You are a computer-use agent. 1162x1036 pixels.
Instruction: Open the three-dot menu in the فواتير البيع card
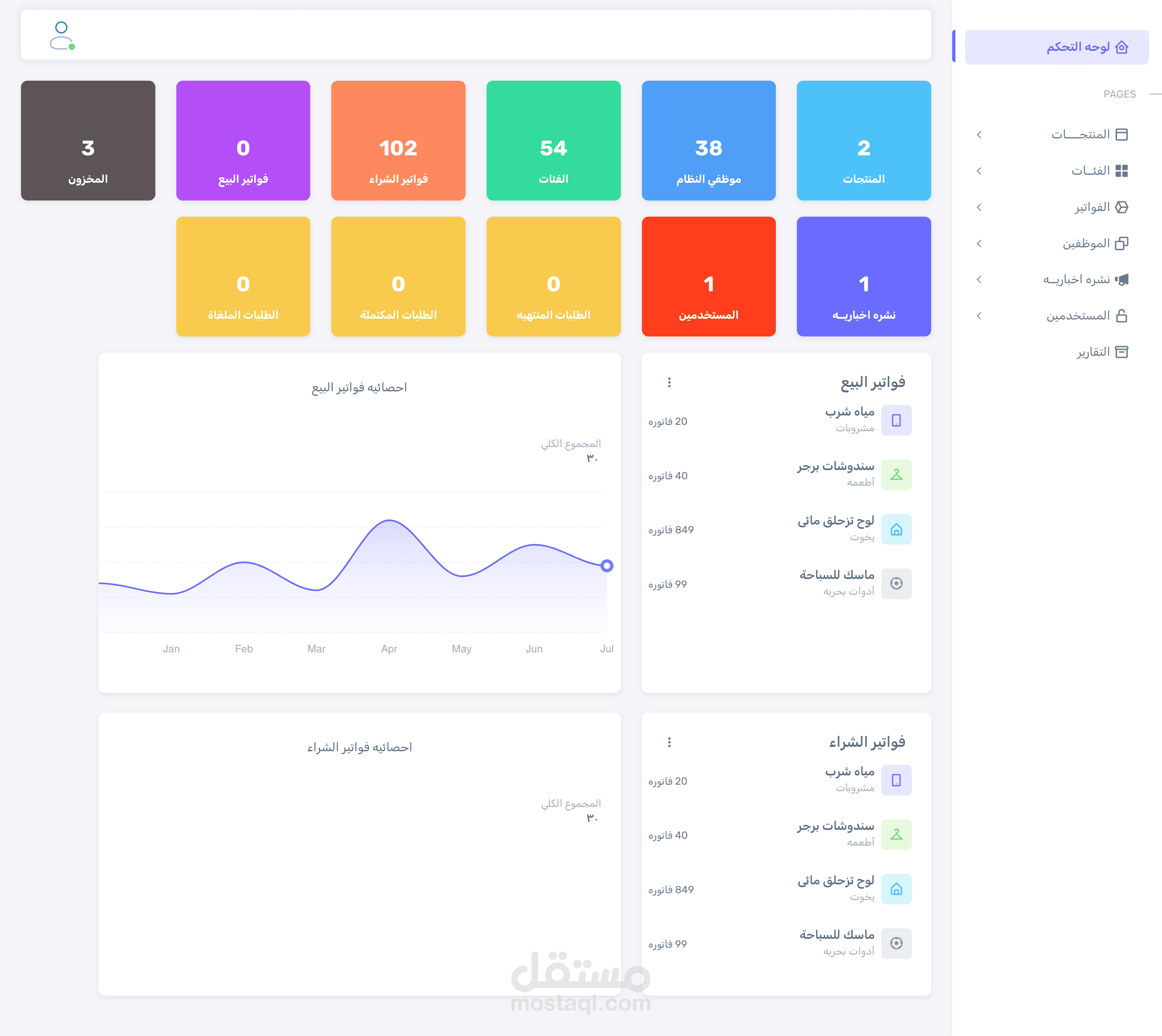click(x=669, y=382)
